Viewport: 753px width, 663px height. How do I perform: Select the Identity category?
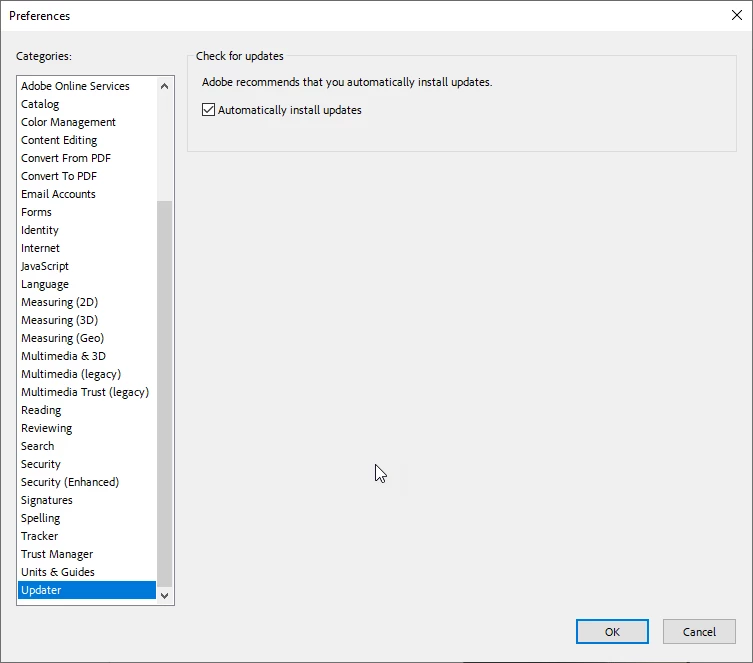pos(87,230)
